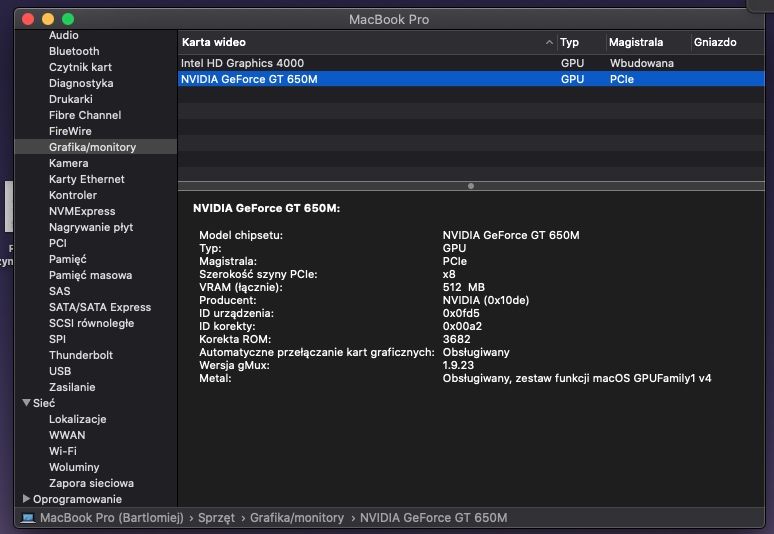Open NVMExpress sidebar entry
Screen dimensions: 774x534
pyautogui.click(x=82, y=211)
